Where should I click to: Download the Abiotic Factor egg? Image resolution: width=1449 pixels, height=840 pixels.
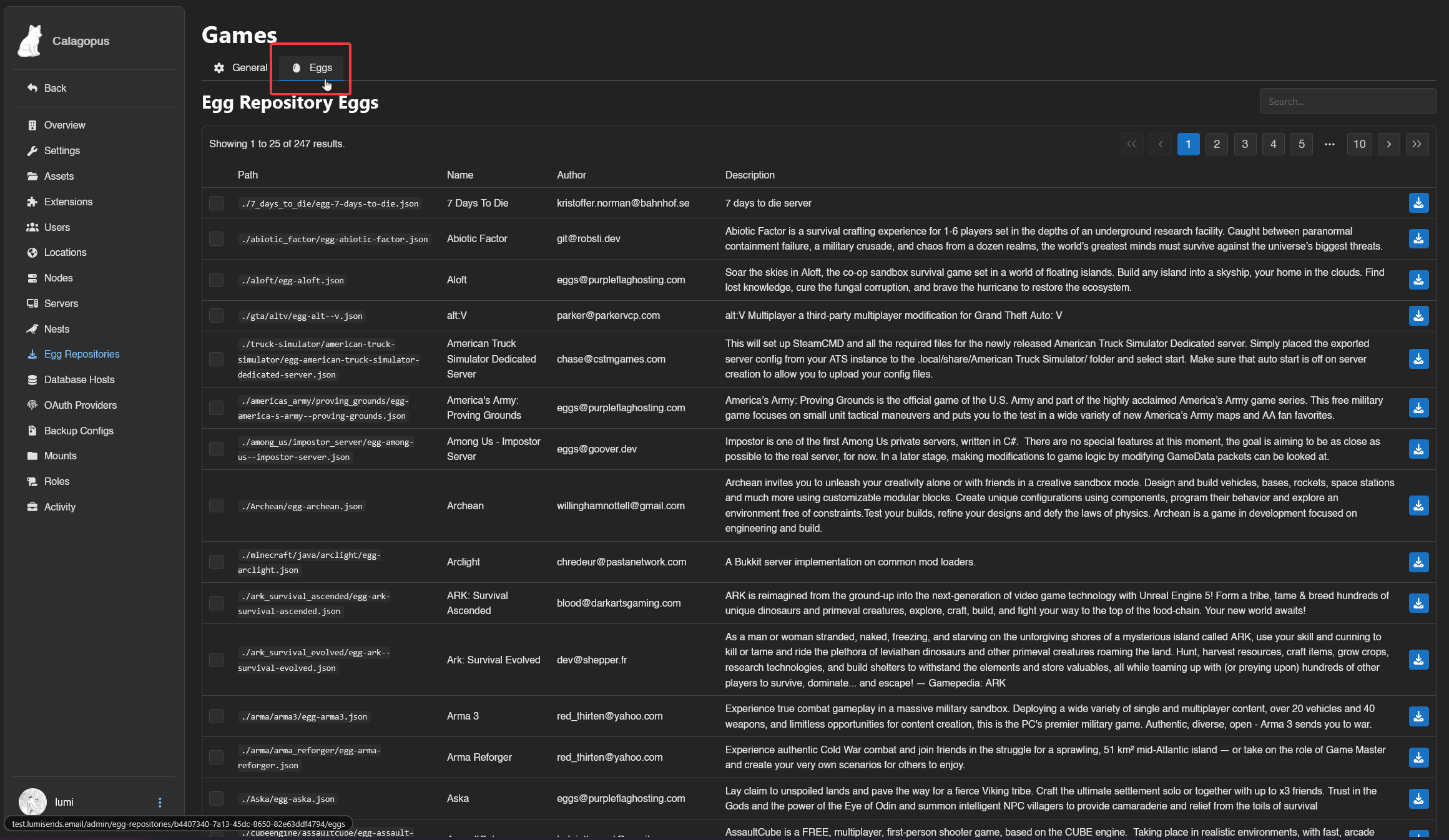coord(1418,239)
